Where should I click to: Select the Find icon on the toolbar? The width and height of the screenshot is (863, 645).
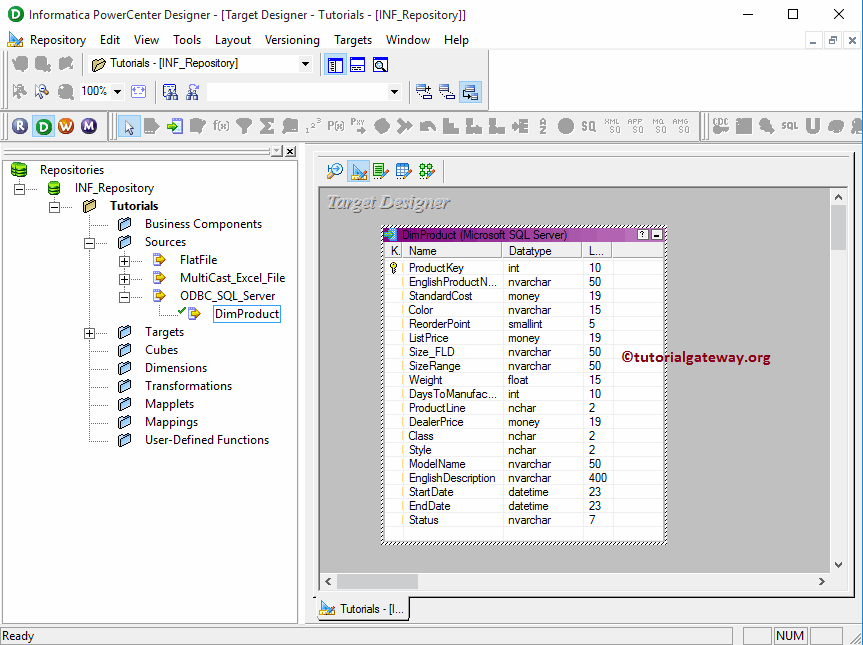(x=380, y=64)
